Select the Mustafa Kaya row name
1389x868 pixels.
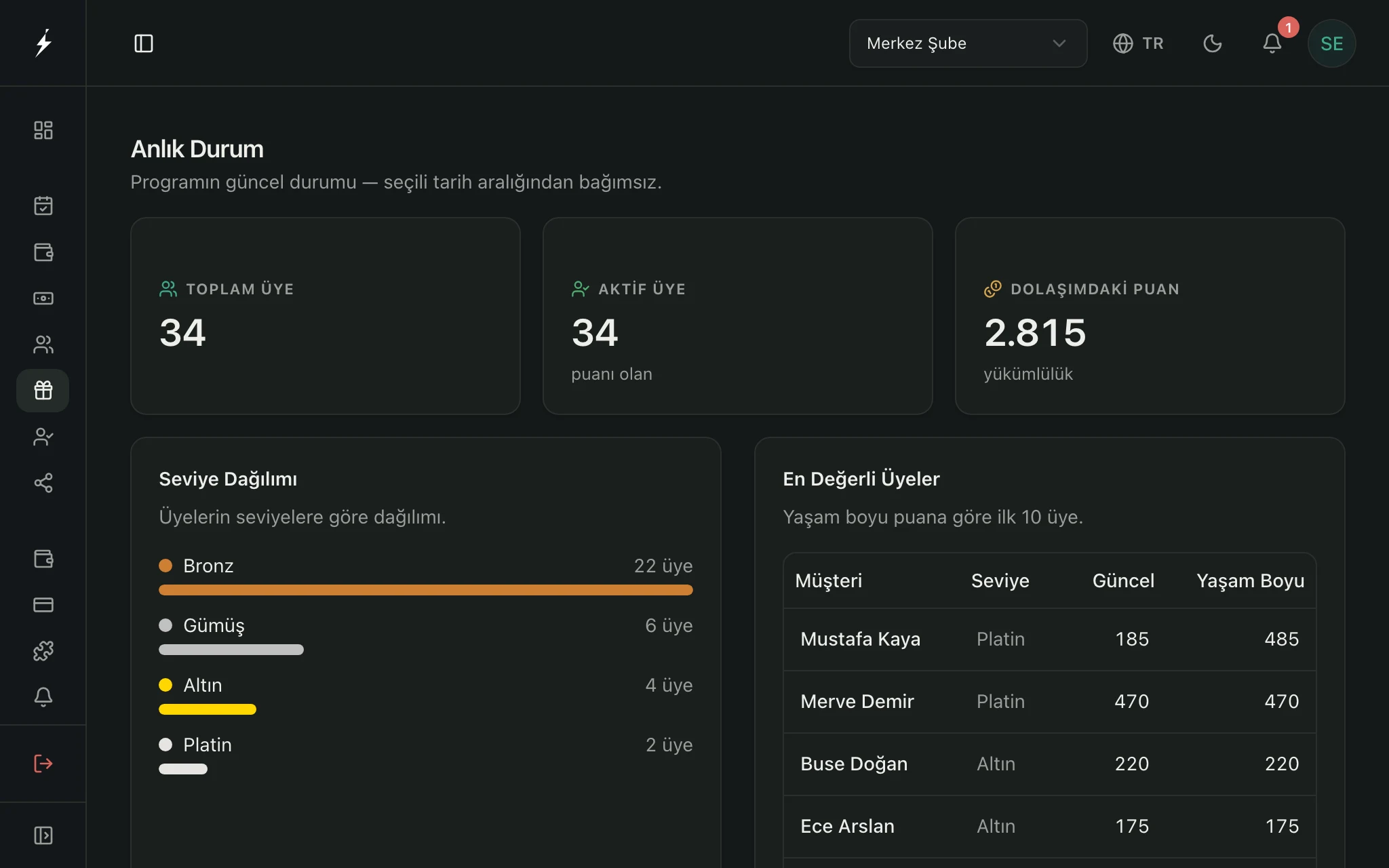861,639
